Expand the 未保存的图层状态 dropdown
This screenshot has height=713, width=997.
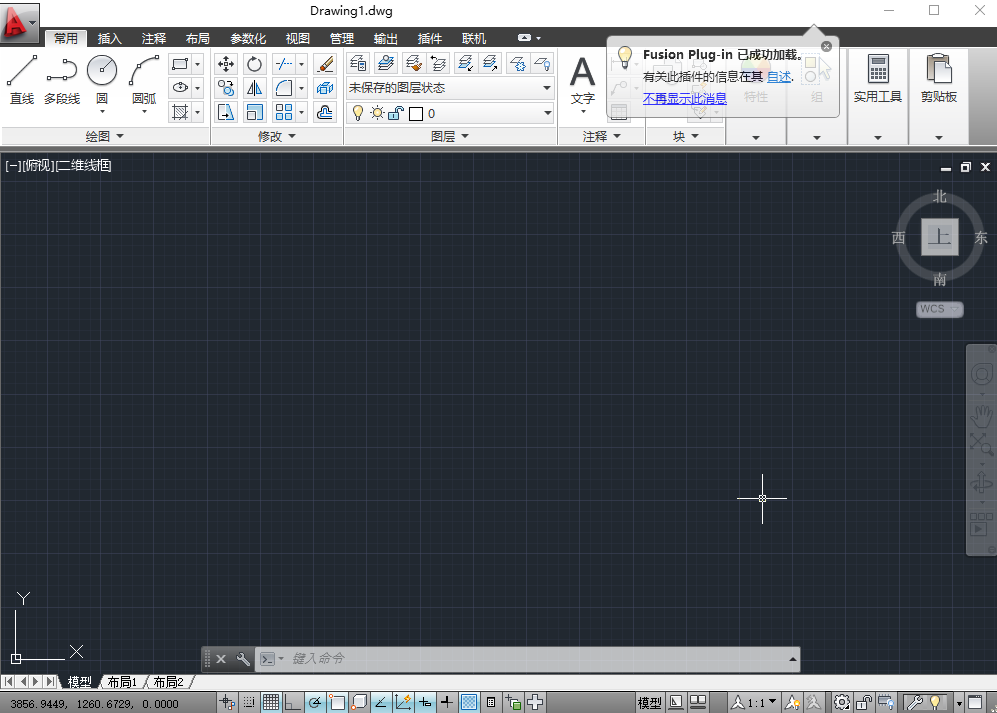tap(547, 88)
